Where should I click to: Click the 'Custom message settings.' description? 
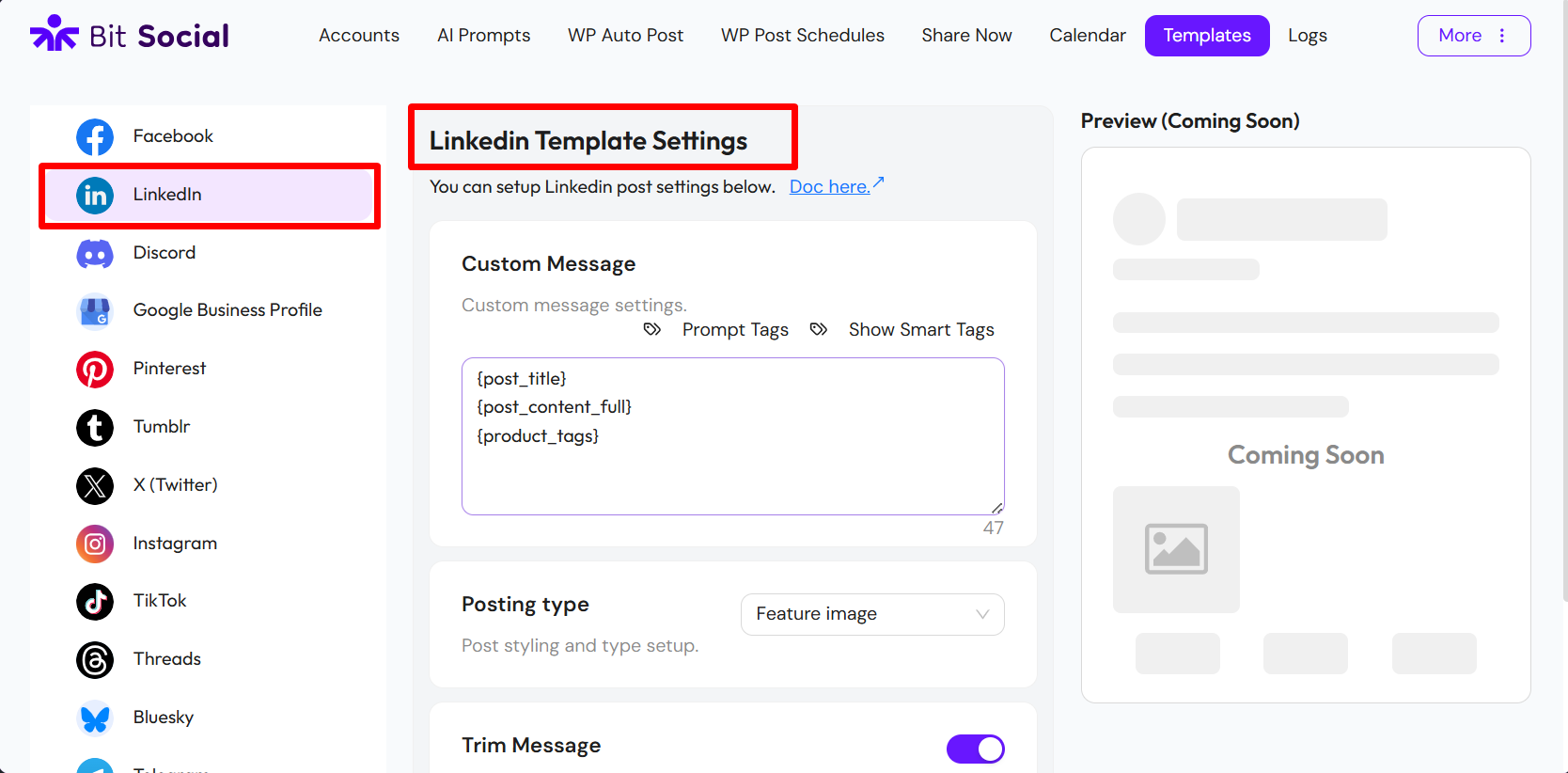(x=574, y=306)
